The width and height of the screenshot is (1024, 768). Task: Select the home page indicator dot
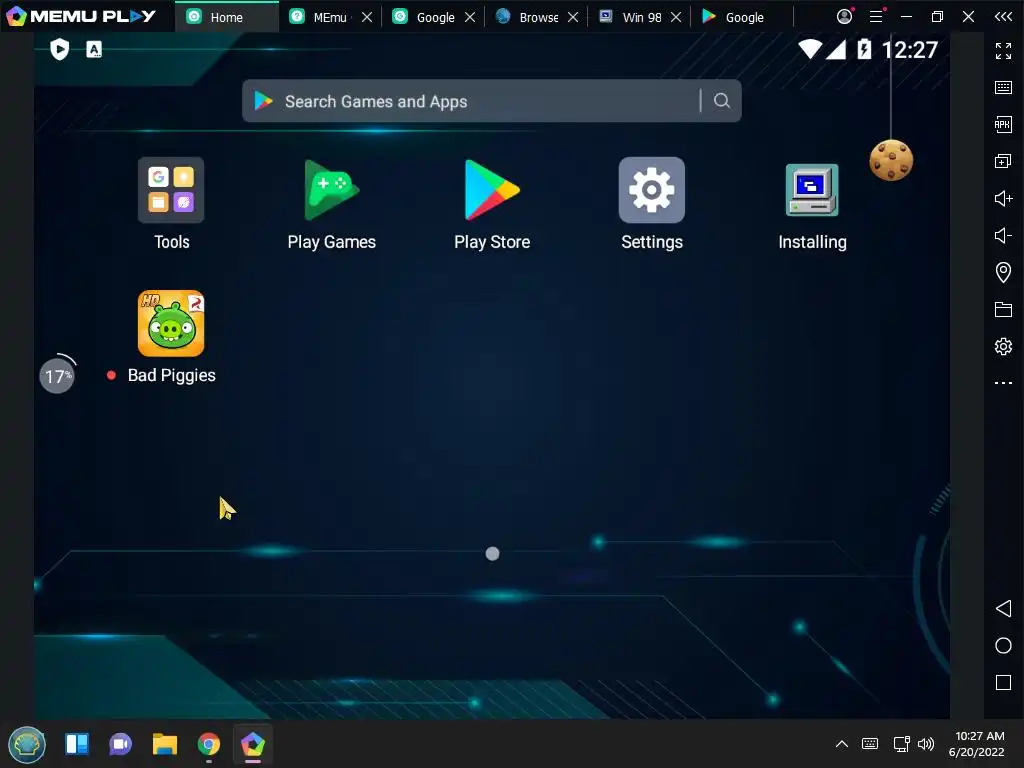(x=492, y=554)
